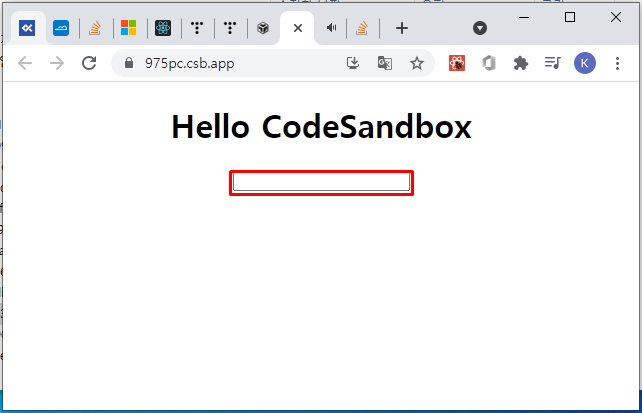Image resolution: width=642 pixels, height=413 pixels.
Task: Switch to the React logo tab
Action: coord(163,28)
